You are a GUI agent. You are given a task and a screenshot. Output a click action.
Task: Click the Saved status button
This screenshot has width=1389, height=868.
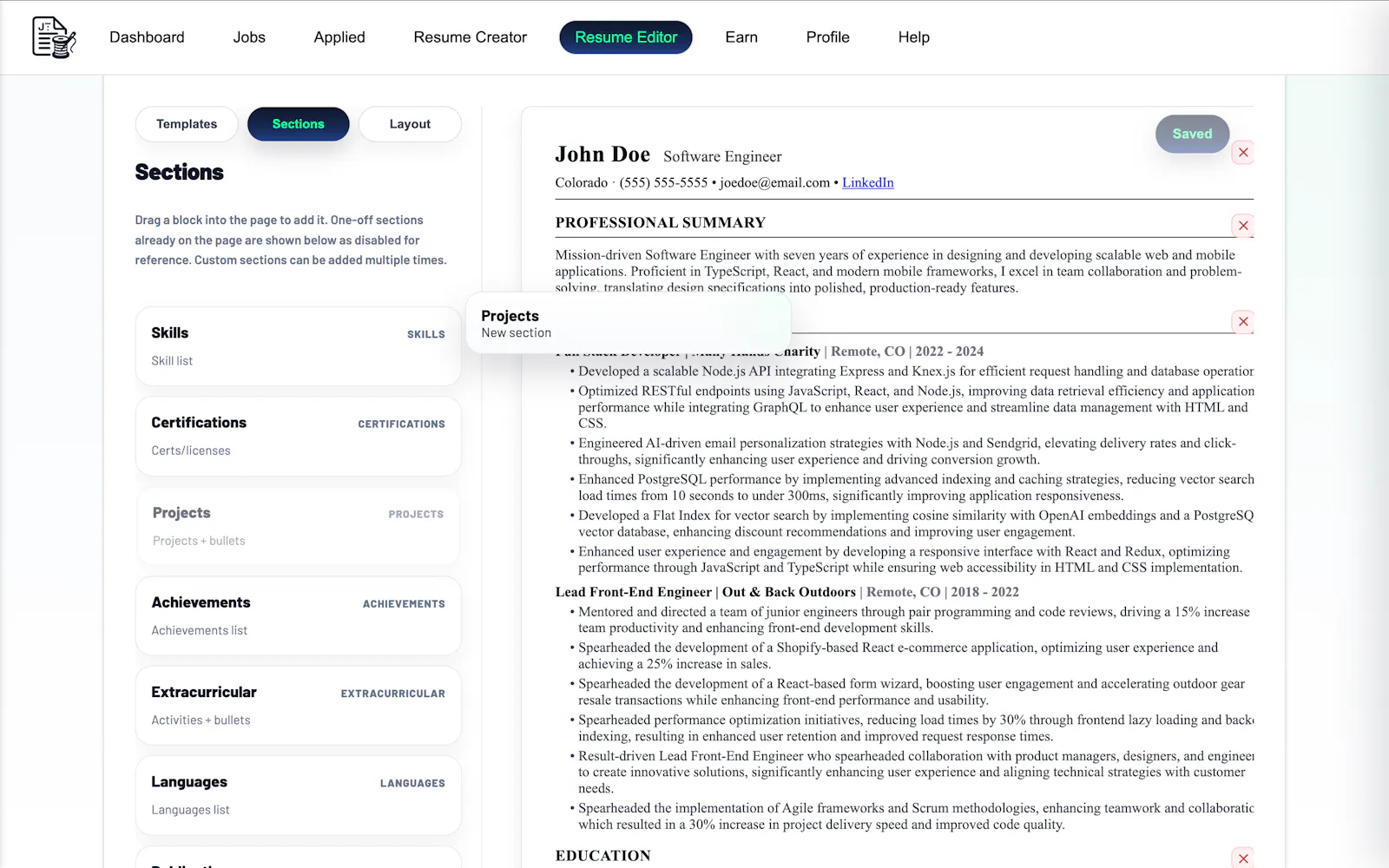coord(1192,134)
